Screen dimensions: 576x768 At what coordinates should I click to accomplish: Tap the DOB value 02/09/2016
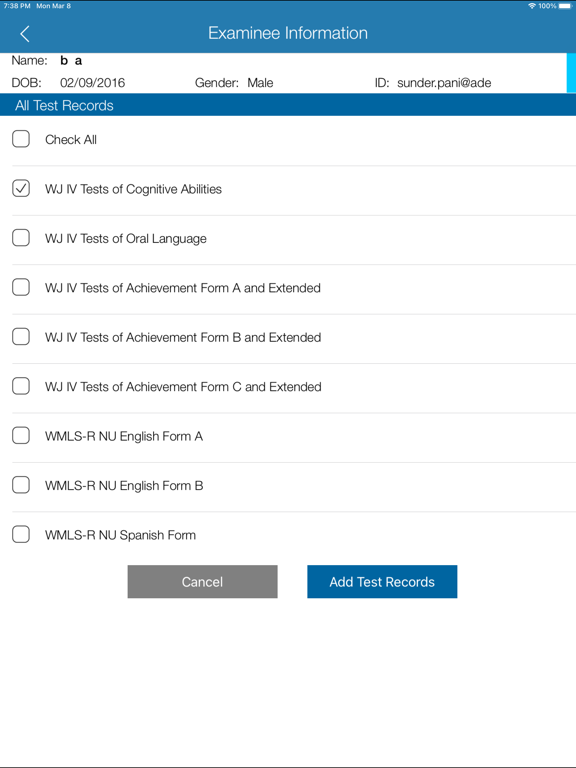(x=93, y=83)
